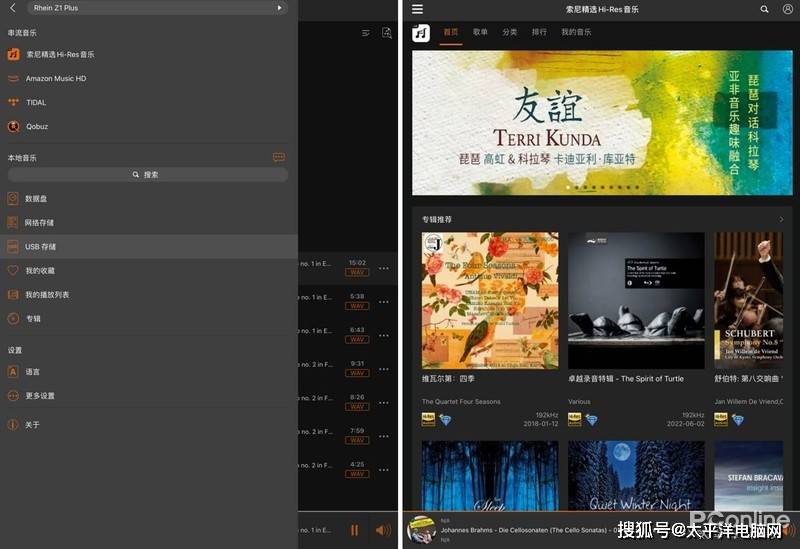
Task: Open the user account profile icon
Action: click(x=788, y=9)
